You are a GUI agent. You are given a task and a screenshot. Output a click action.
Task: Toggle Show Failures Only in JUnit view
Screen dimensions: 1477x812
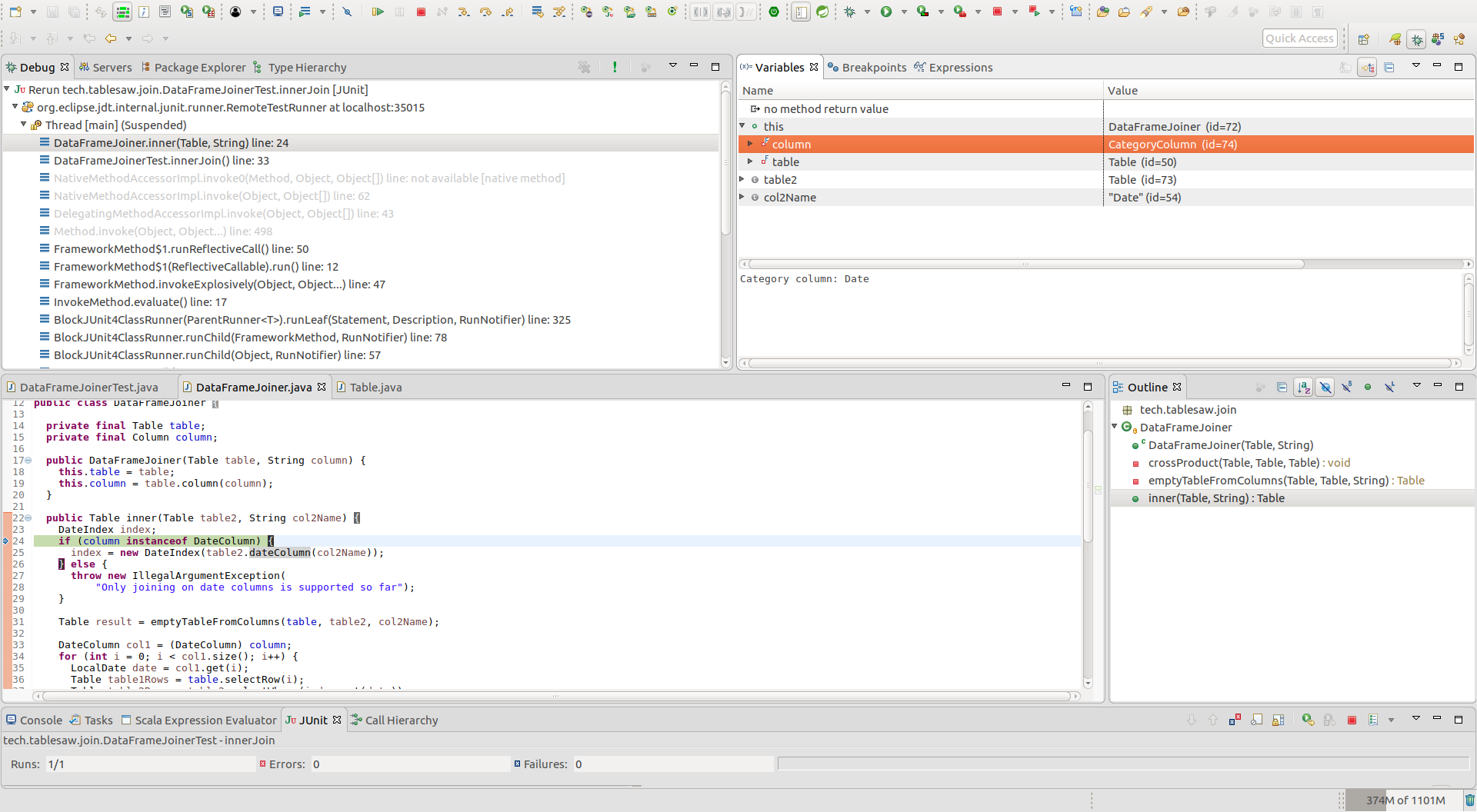(x=1235, y=720)
